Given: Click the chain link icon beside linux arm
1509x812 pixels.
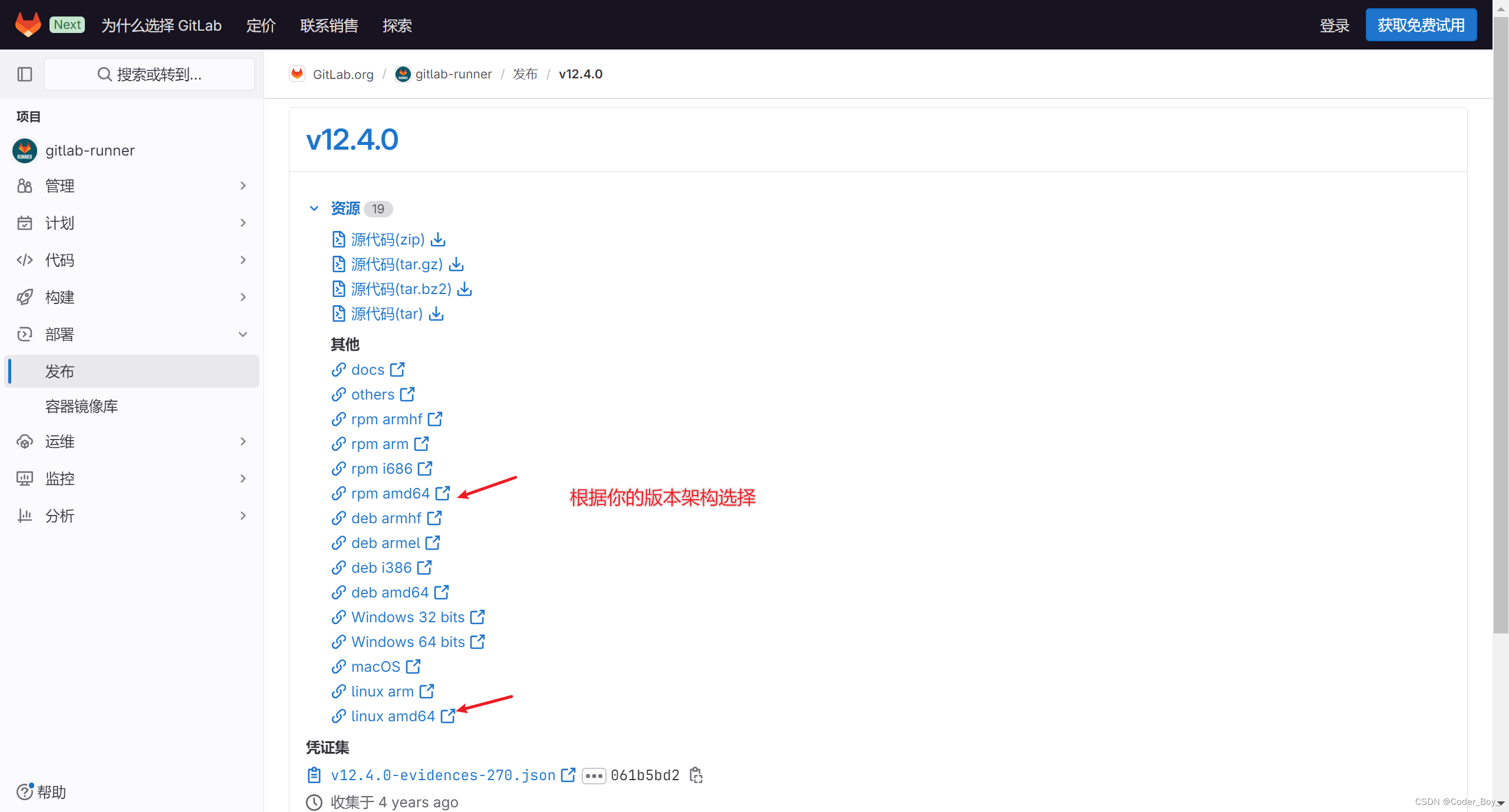Looking at the screenshot, I should click(338, 691).
